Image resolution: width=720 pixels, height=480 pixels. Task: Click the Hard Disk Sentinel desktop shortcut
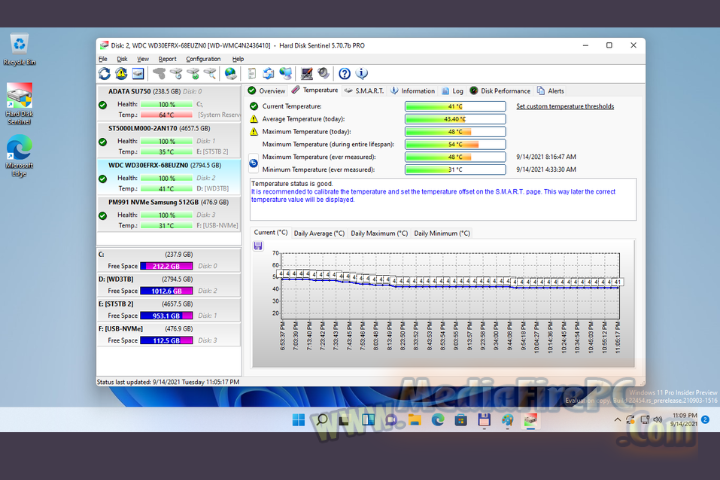(19, 104)
